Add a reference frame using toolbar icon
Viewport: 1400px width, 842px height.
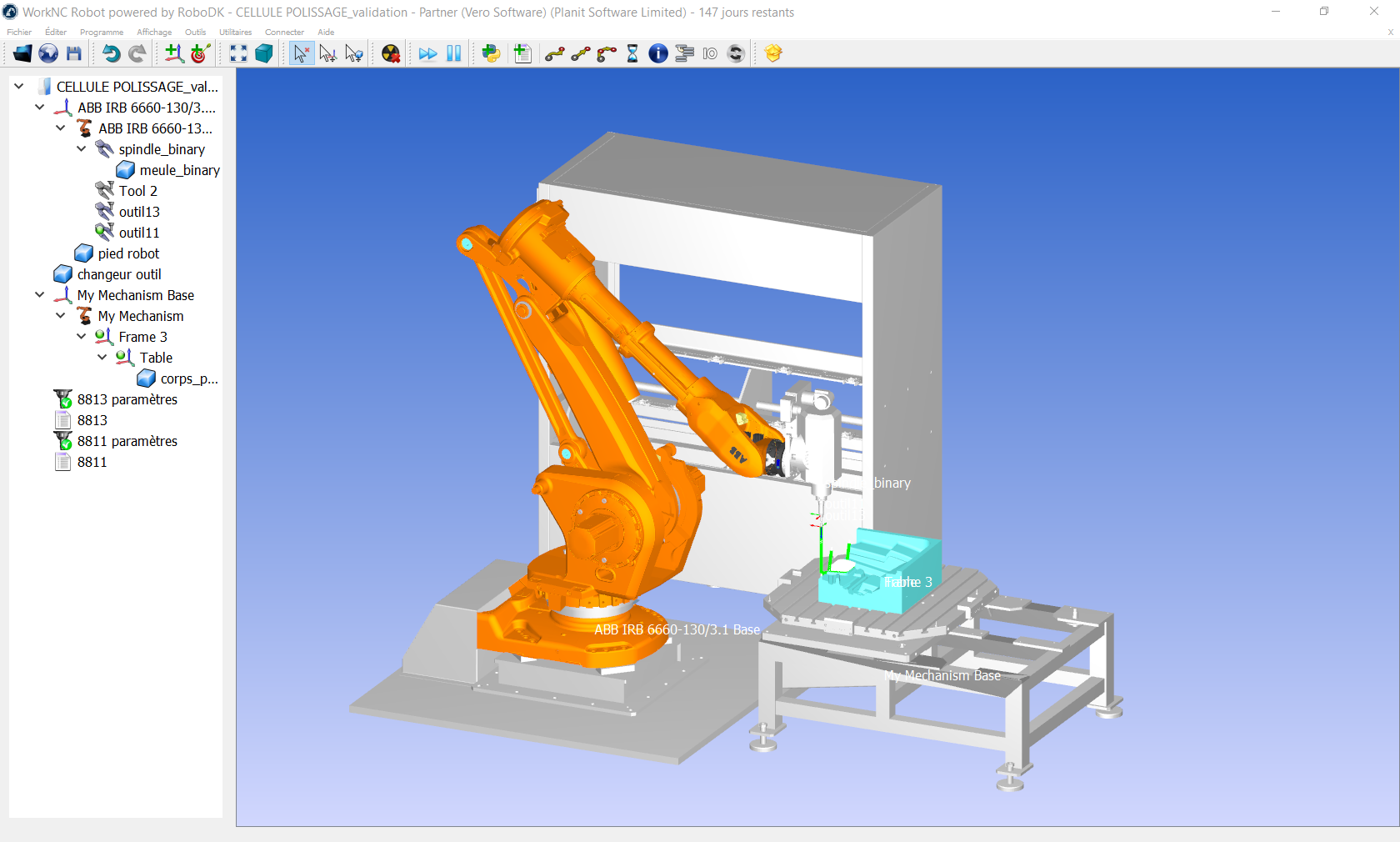(x=173, y=53)
